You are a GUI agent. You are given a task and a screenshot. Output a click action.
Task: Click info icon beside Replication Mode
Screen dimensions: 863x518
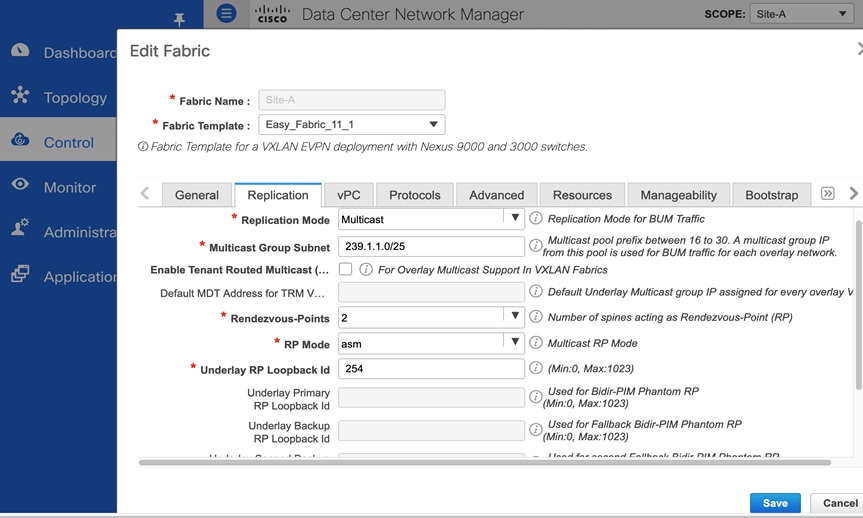coord(536,218)
